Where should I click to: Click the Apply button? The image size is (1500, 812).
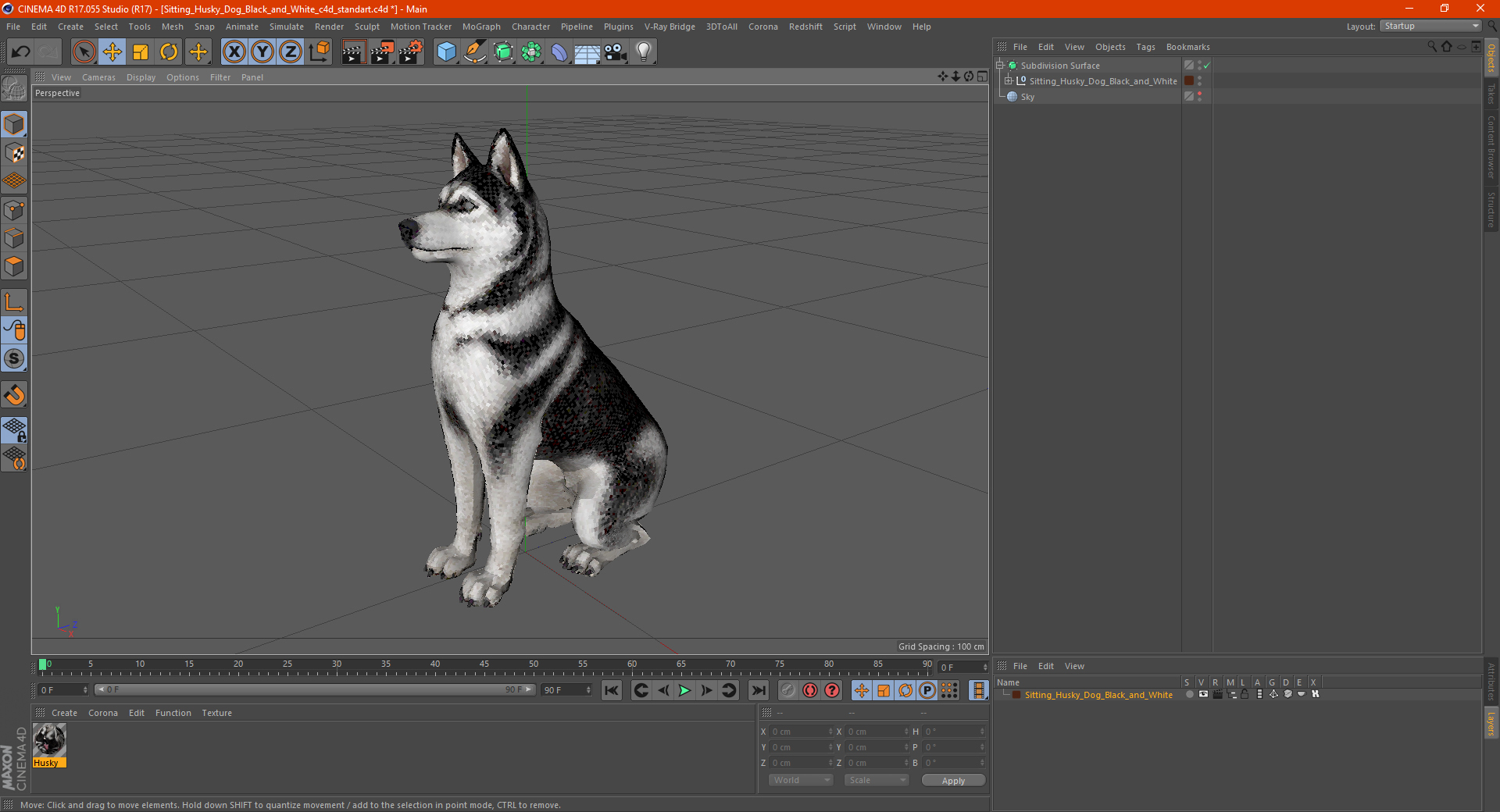pos(953,781)
